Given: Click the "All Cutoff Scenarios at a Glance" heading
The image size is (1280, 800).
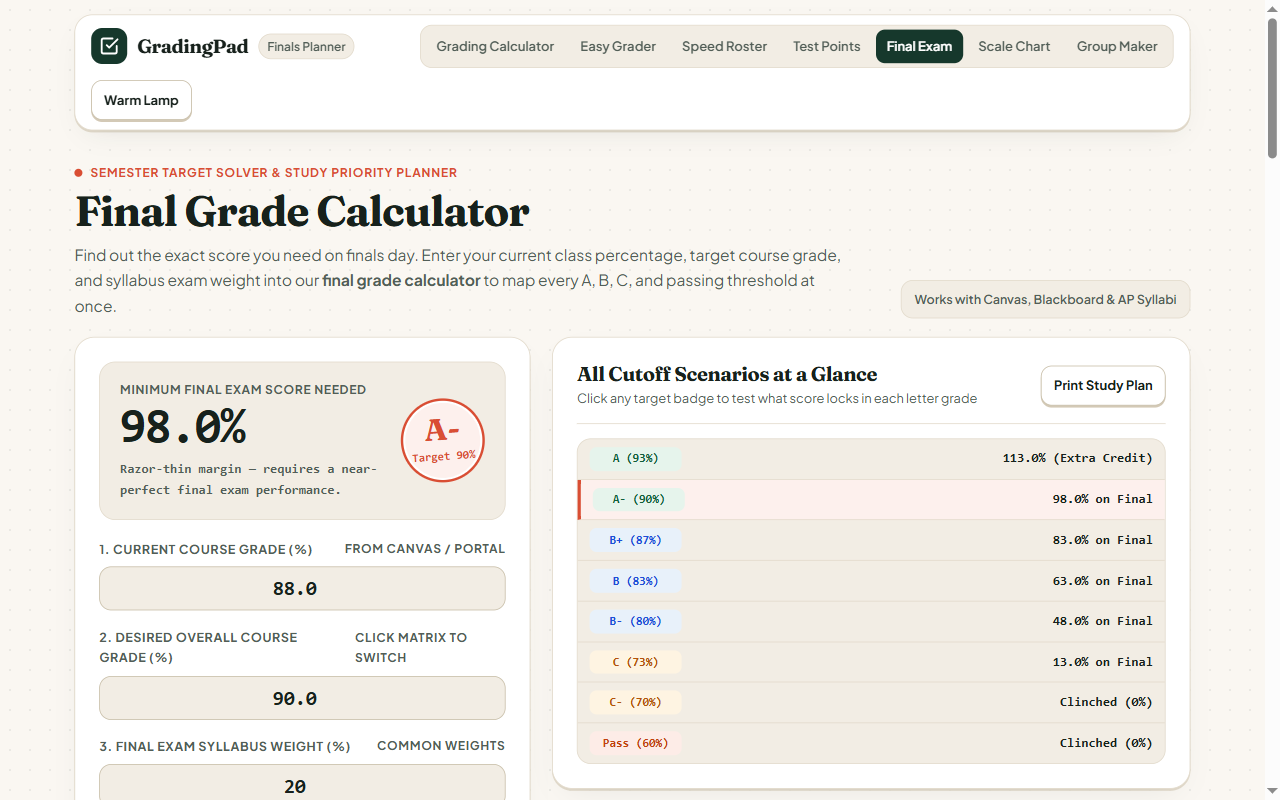Looking at the screenshot, I should coord(727,374).
